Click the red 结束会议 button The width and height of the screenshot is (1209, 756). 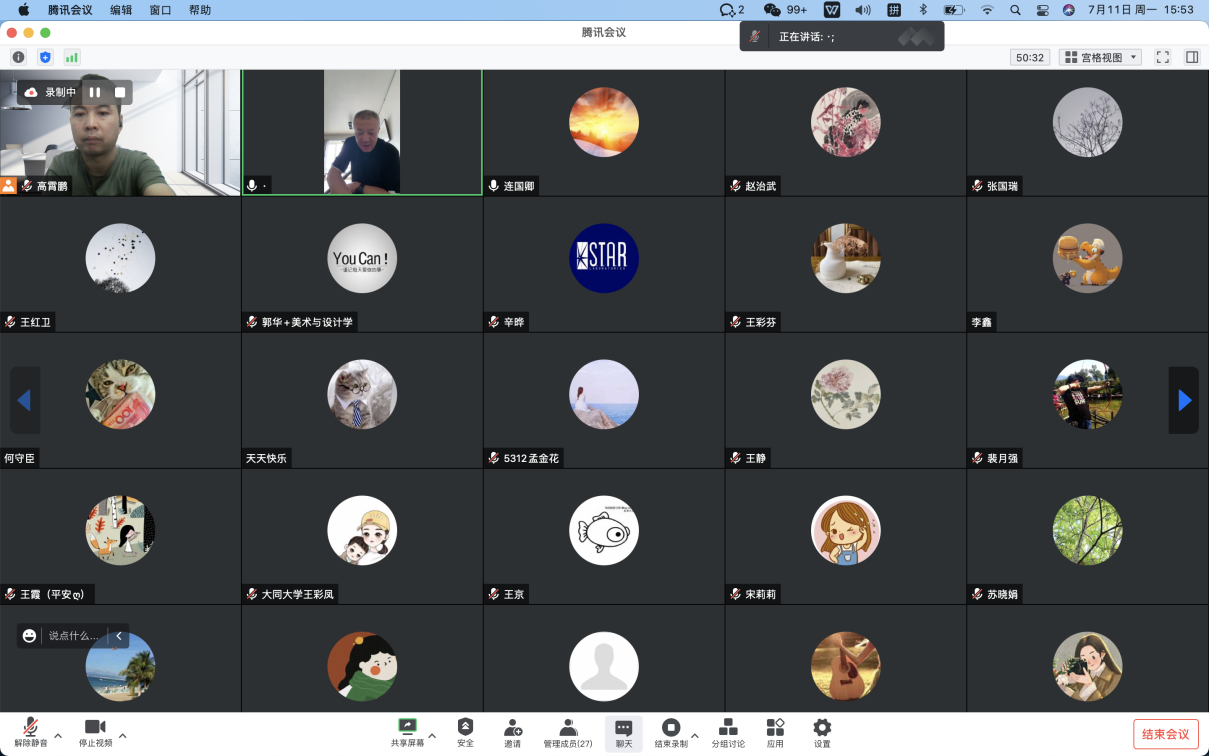click(1165, 734)
